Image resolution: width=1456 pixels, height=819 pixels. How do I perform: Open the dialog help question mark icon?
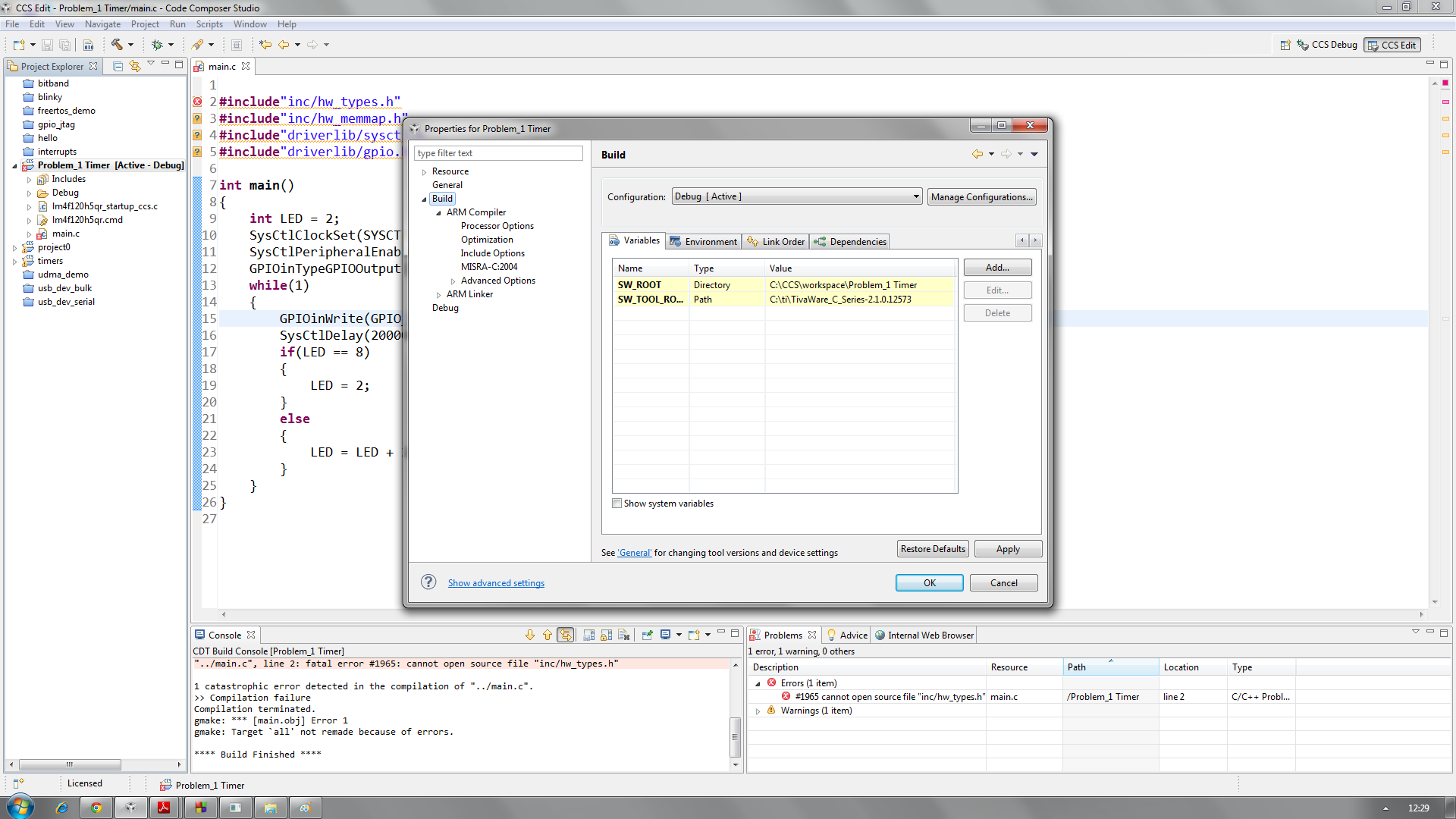click(428, 582)
